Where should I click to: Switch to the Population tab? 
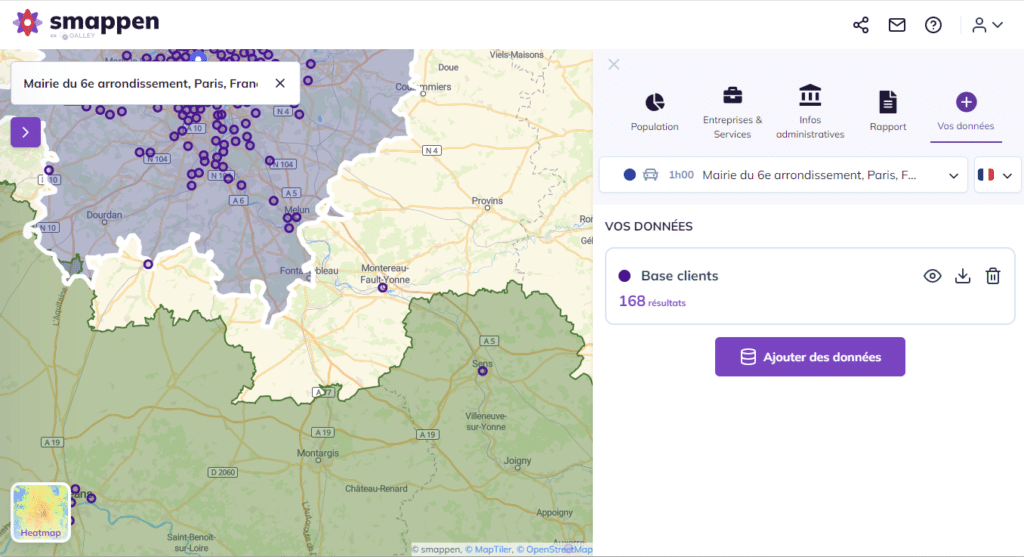click(x=654, y=112)
